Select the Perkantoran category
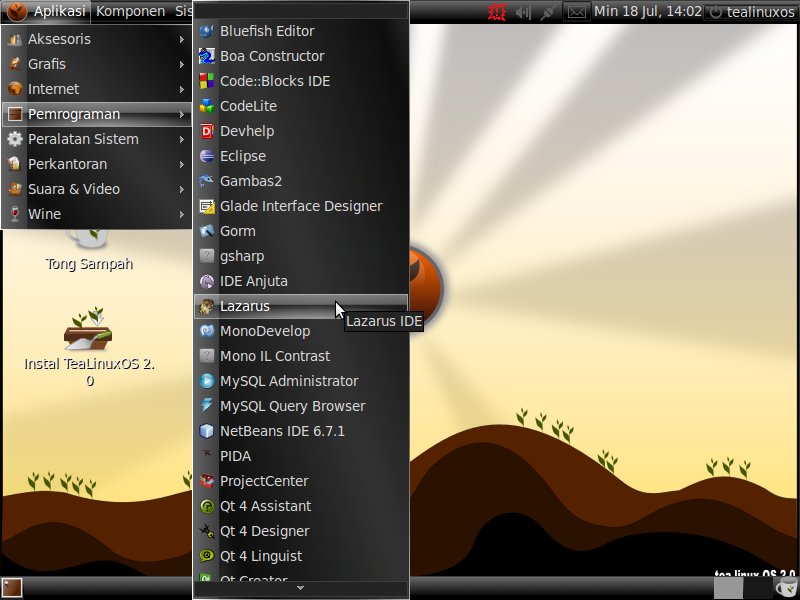Viewport: 800px width, 600px height. coord(97,164)
